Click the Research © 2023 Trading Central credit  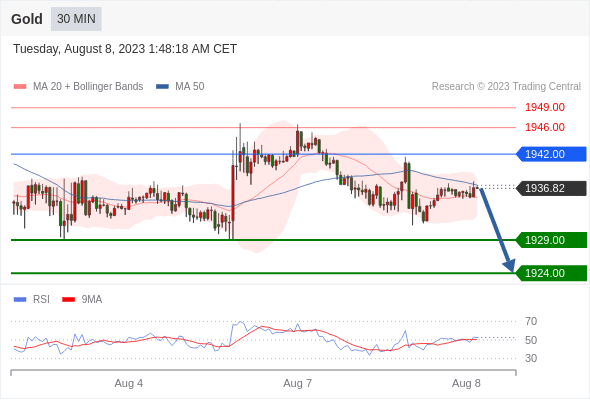click(506, 87)
